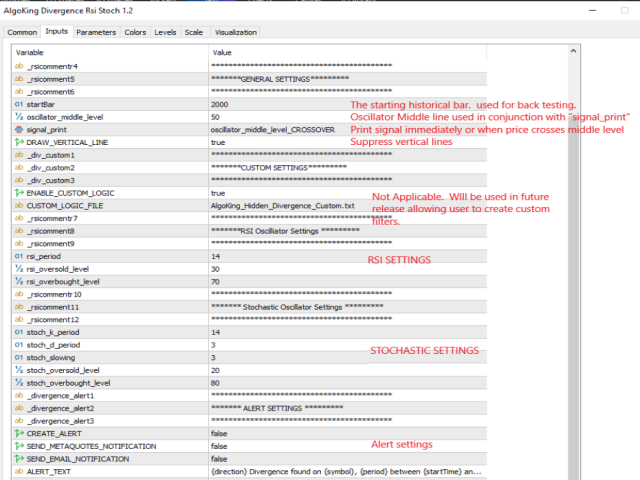Click the string icon beside _div_custom2
This screenshot has width=640, height=480.
pos(19,167)
